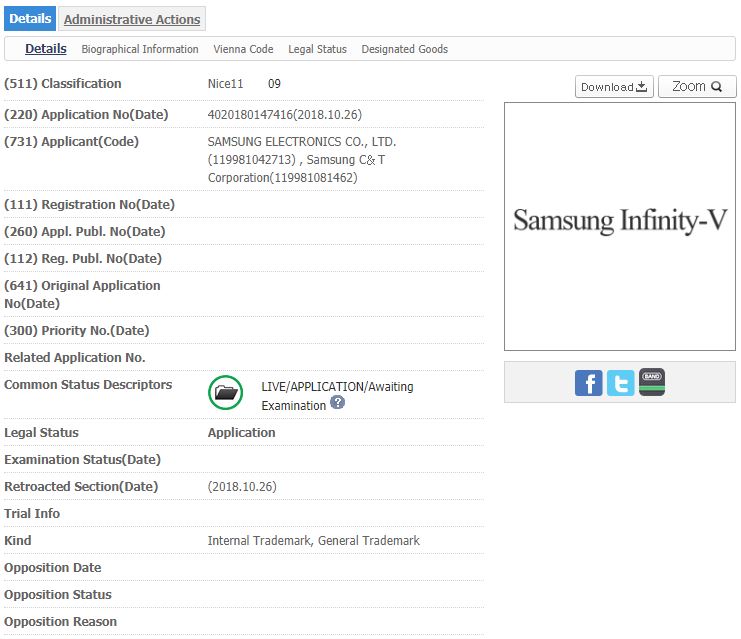Image resolution: width=741 pixels, height=639 pixels.
Task: Click the (220) Application No(Date) label
Action: coord(86,115)
